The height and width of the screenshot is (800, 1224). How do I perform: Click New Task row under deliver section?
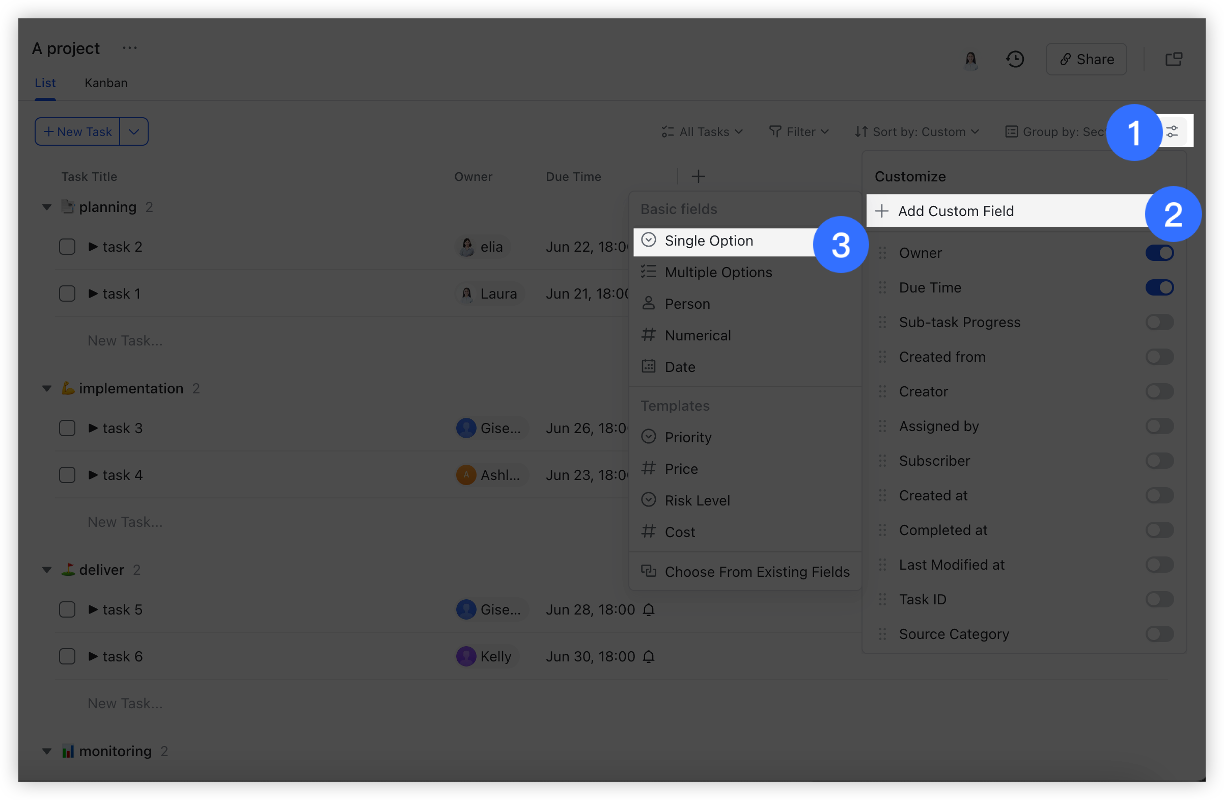click(125, 702)
